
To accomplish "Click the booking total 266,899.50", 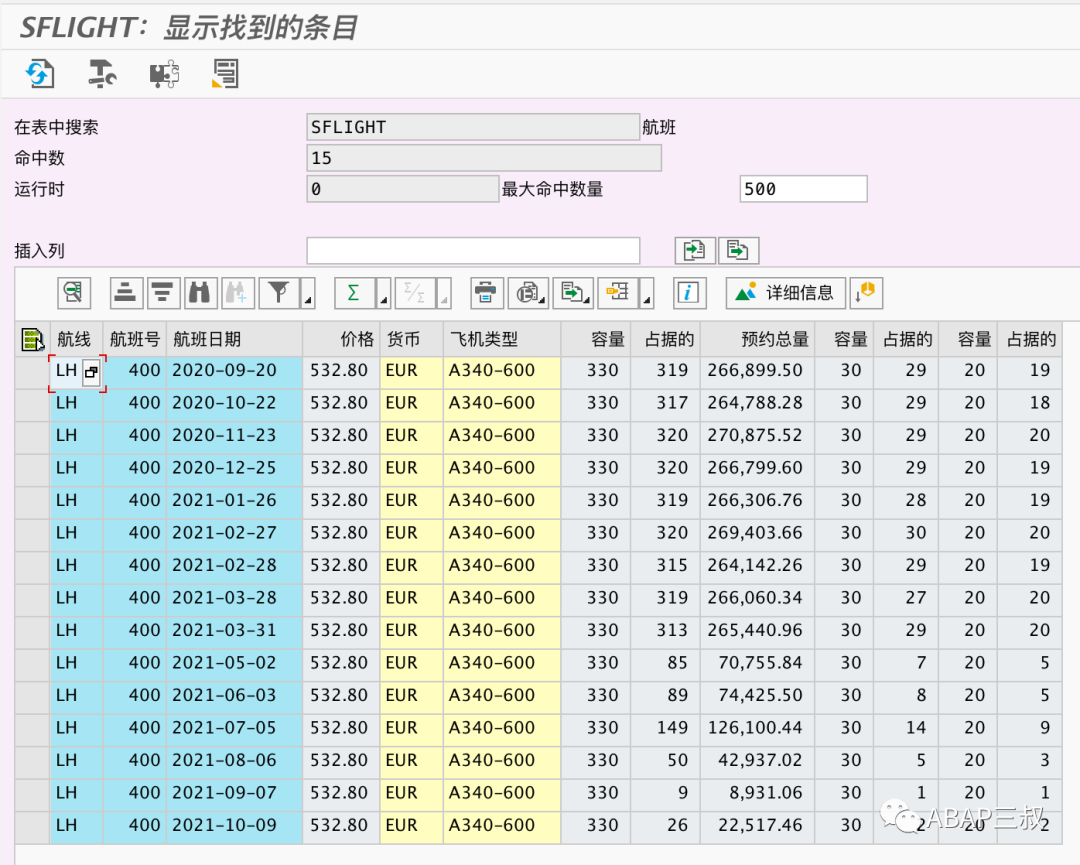I will 758,371.
